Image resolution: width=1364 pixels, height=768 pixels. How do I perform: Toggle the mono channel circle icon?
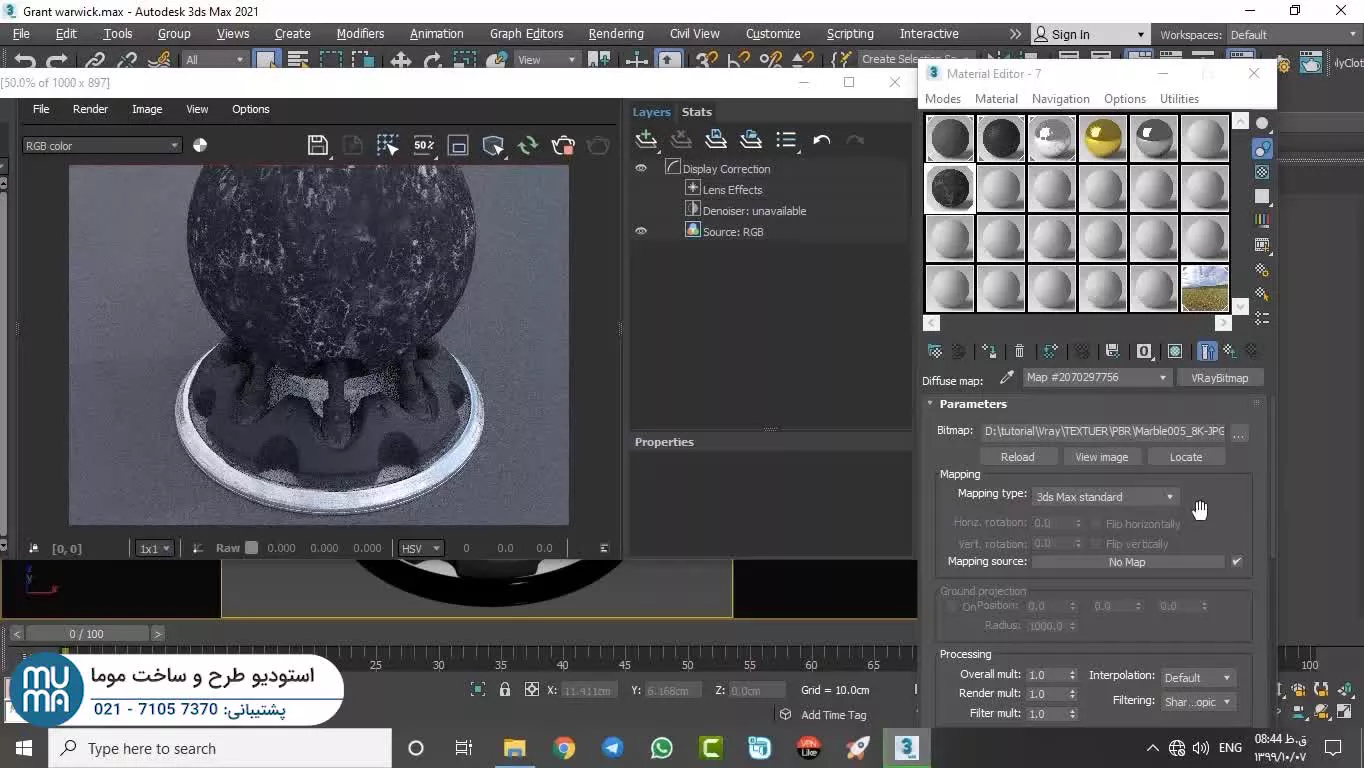200,145
